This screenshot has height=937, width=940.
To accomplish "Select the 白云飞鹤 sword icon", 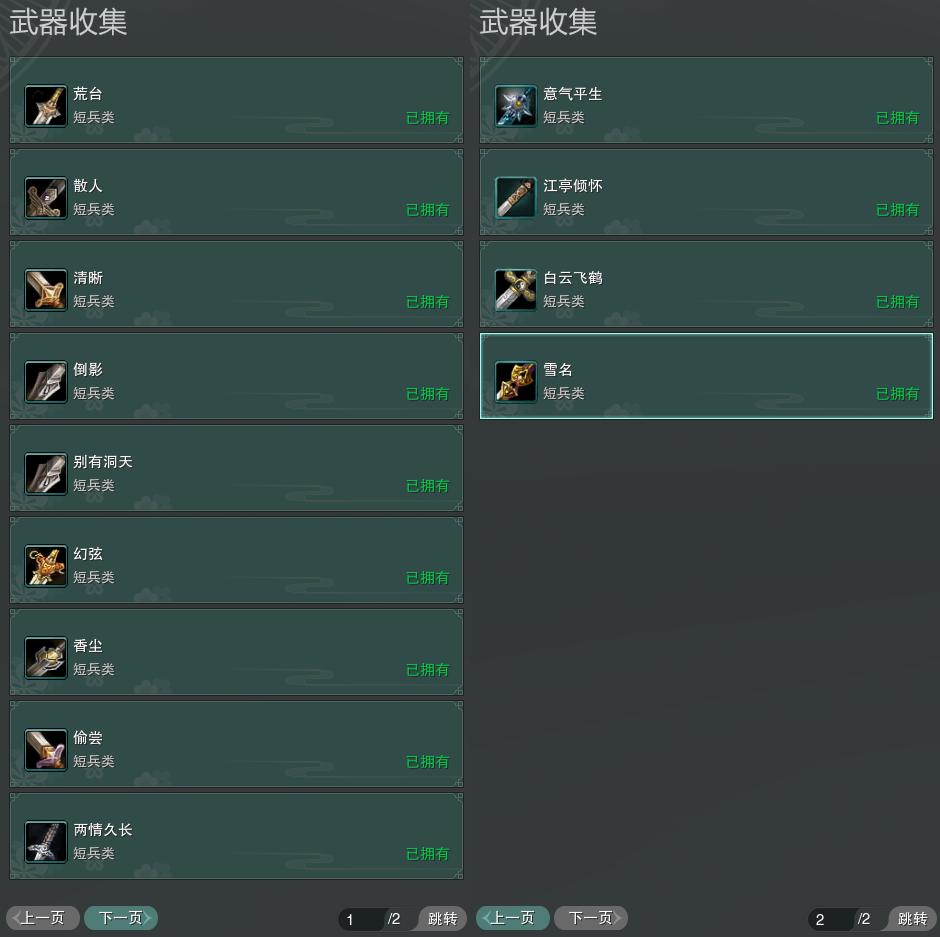I will (x=516, y=290).
